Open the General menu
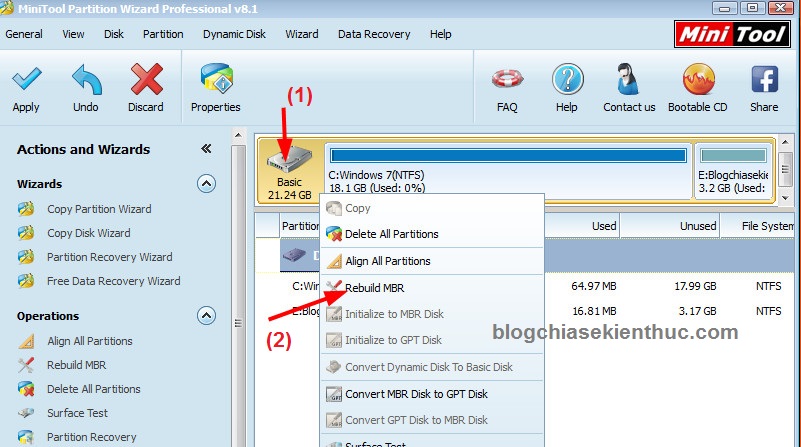Image resolution: width=801 pixels, height=447 pixels. coord(24,34)
